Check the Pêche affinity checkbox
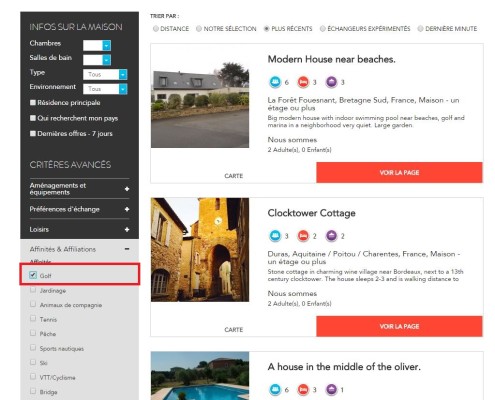The height and width of the screenshot is (400, 495). click(x=33, y=333)
